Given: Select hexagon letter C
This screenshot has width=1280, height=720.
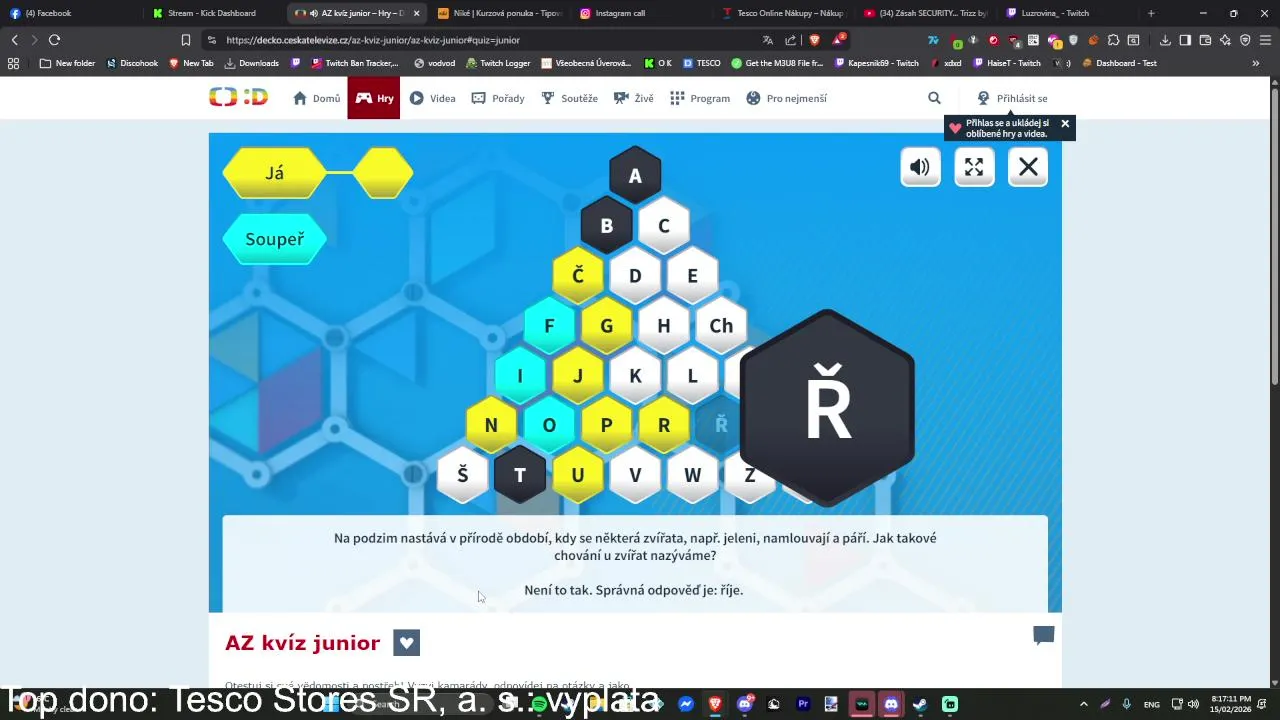Looking at the screenshot, I should (663, 226).
